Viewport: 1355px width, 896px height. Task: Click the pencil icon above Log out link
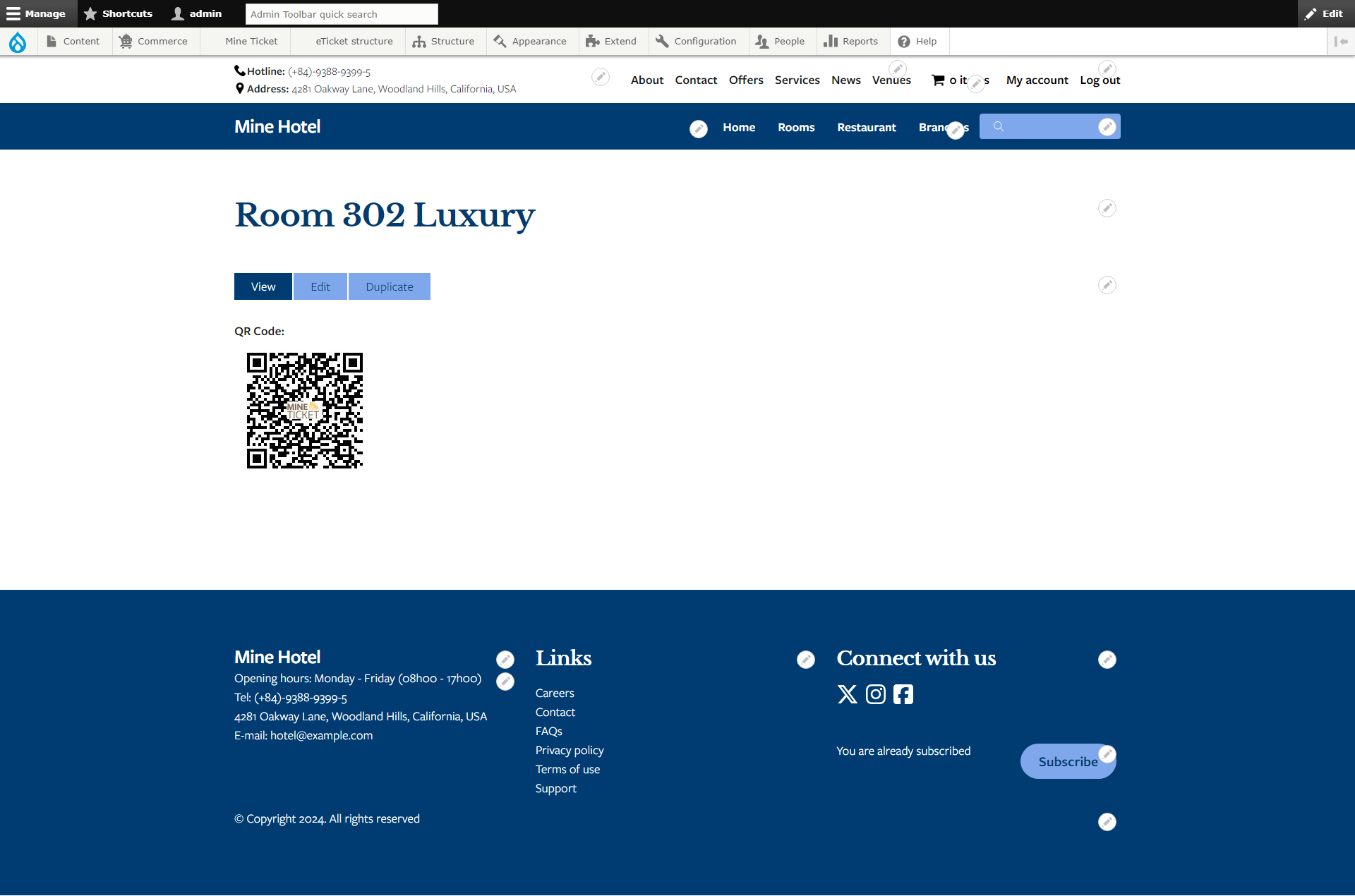[x=1107, y=69]
